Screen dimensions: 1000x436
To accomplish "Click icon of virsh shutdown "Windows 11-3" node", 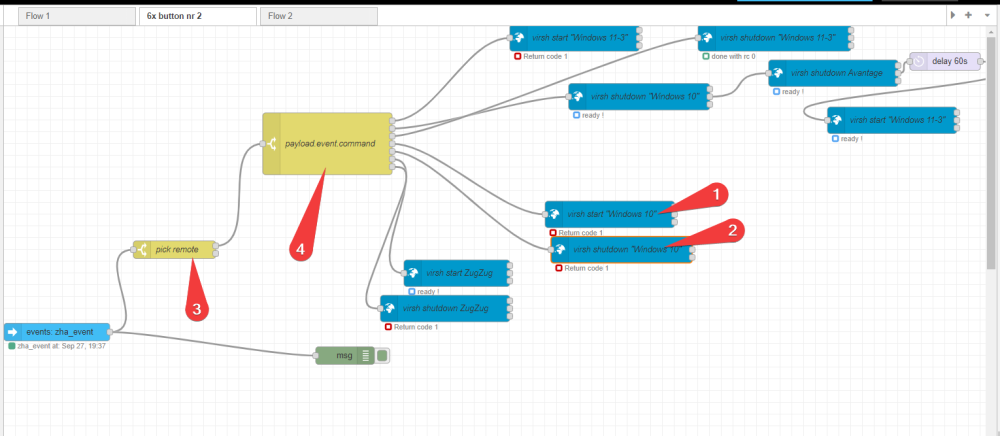I will click(x=707, y=38).
